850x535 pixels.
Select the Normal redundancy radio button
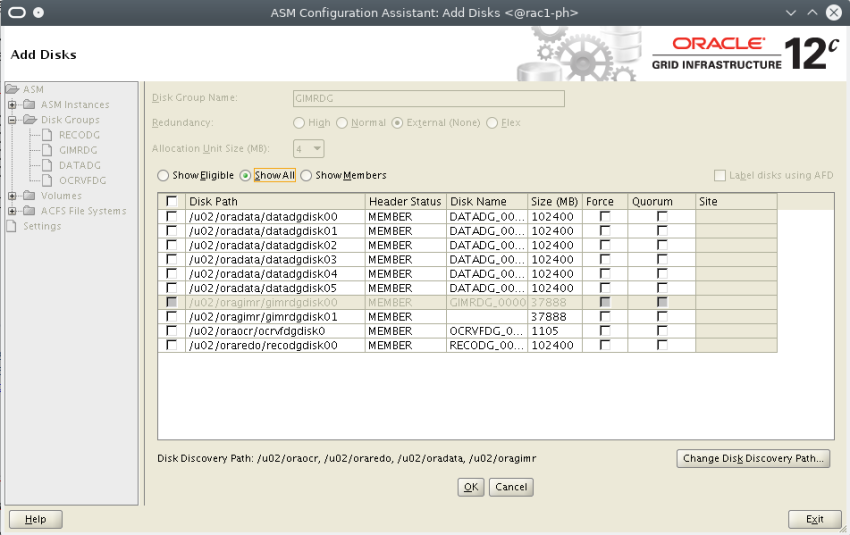click(x=342, y=123)
